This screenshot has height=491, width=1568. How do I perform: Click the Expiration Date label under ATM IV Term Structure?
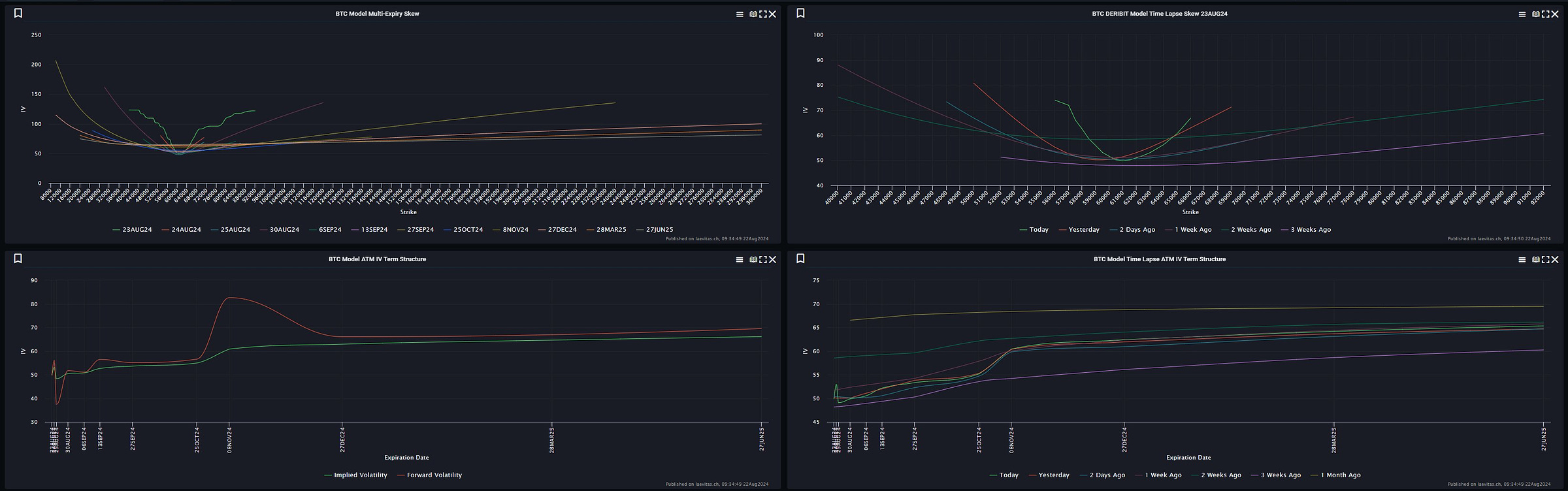(406, 458)
